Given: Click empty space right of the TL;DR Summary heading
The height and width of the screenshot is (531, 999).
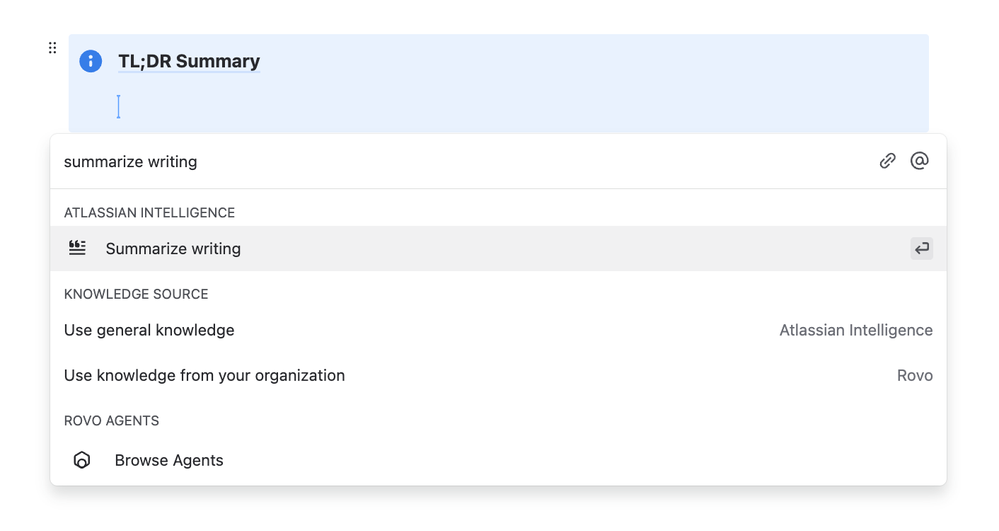Looking at the screenshot, I should tap(600, 61).
